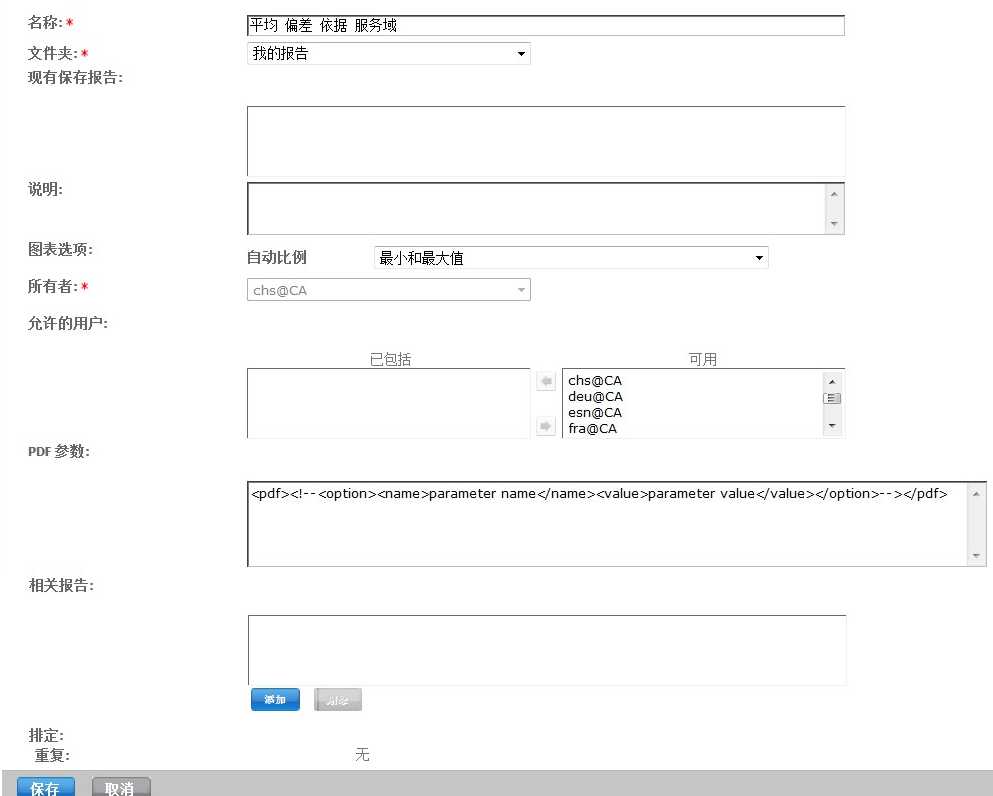
Task: Open the 自动比例 dropdown 最小和最大值
Action: point(571,258)
